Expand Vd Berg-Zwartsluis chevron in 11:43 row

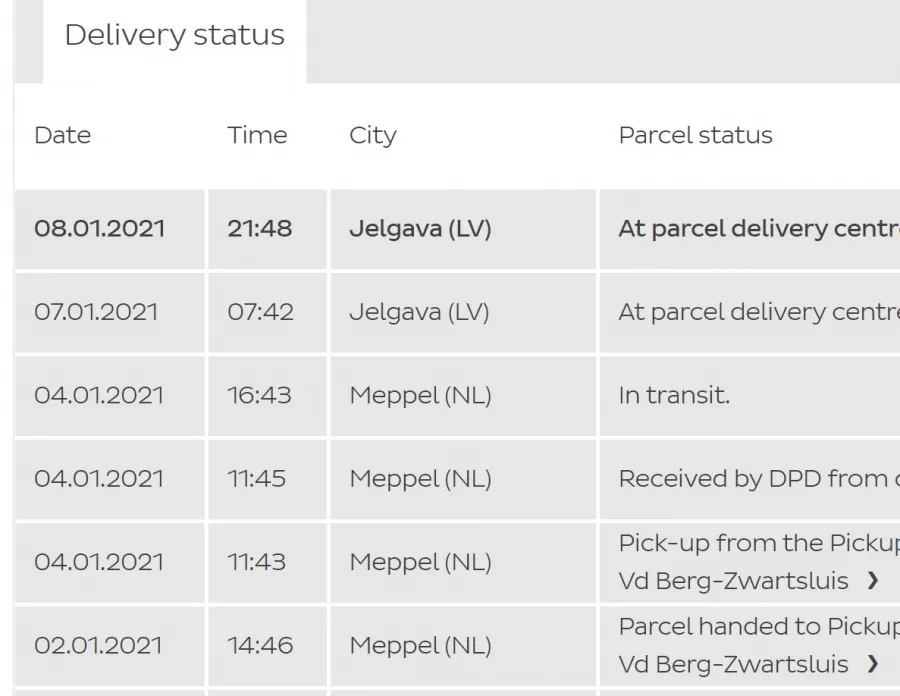click(x=872, y=581)
